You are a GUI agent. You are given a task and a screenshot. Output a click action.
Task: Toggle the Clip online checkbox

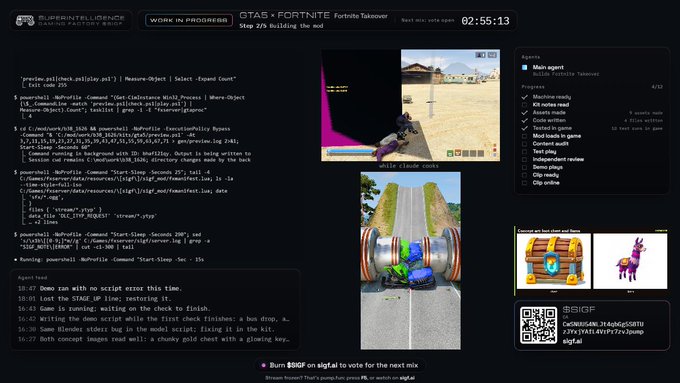(524, 183)
